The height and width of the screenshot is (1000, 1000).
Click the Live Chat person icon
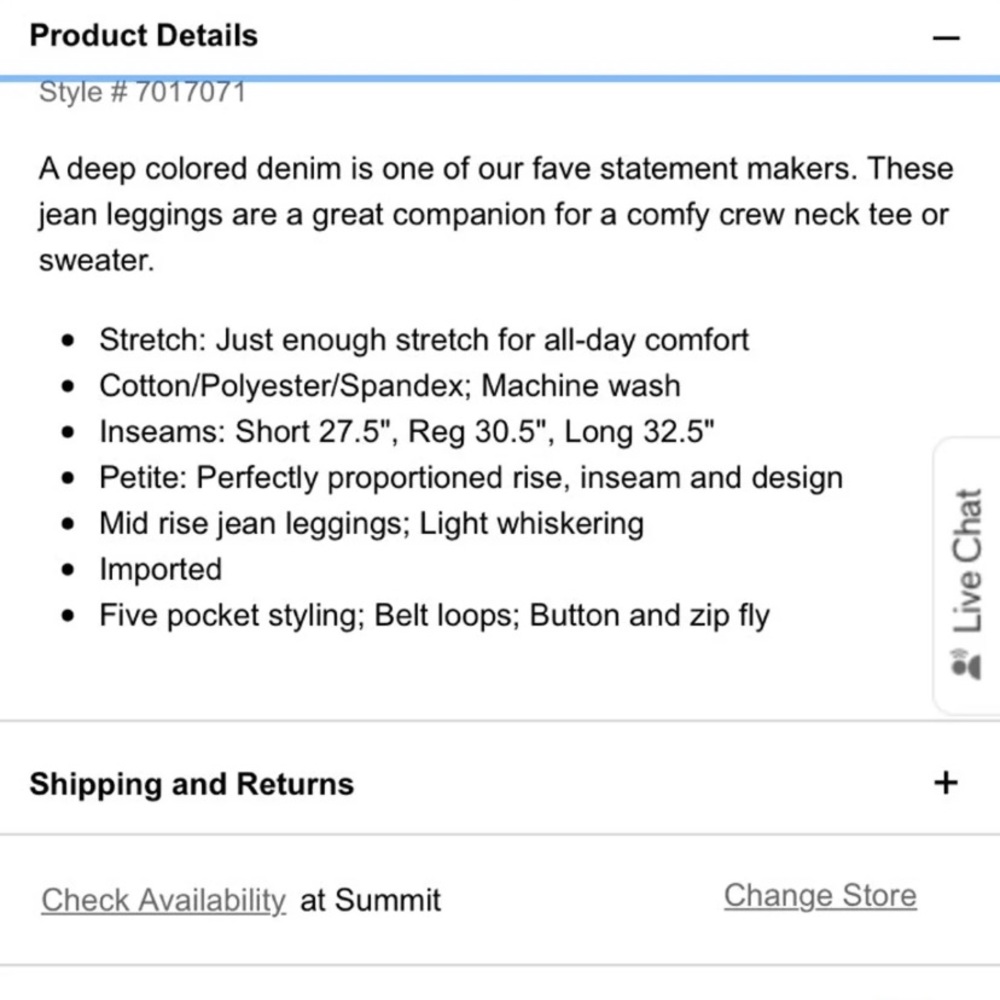click(x=966, y=665)
